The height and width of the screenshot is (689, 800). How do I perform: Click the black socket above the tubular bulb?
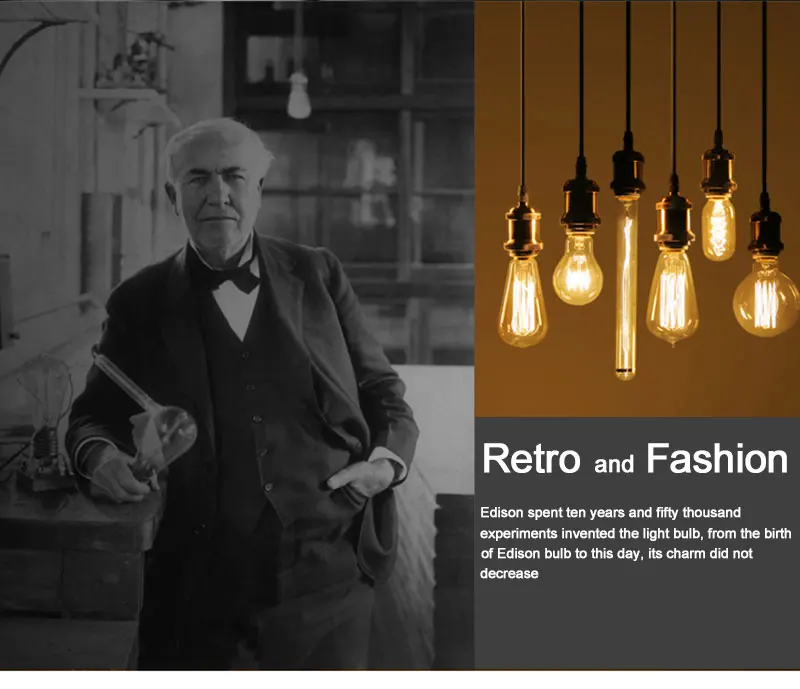[627, 166]
